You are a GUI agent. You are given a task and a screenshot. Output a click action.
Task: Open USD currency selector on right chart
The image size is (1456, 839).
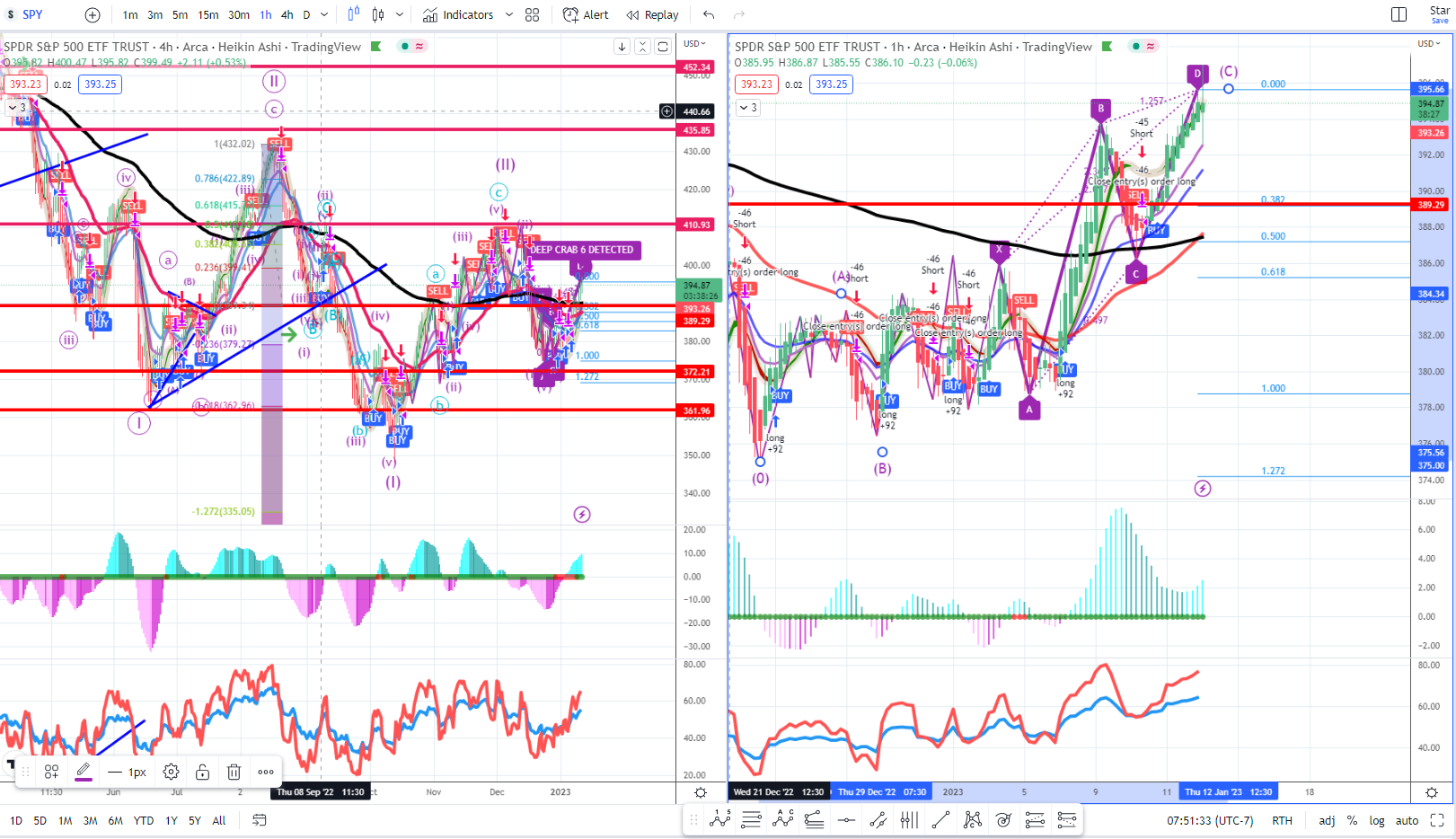pos(1428,43)
